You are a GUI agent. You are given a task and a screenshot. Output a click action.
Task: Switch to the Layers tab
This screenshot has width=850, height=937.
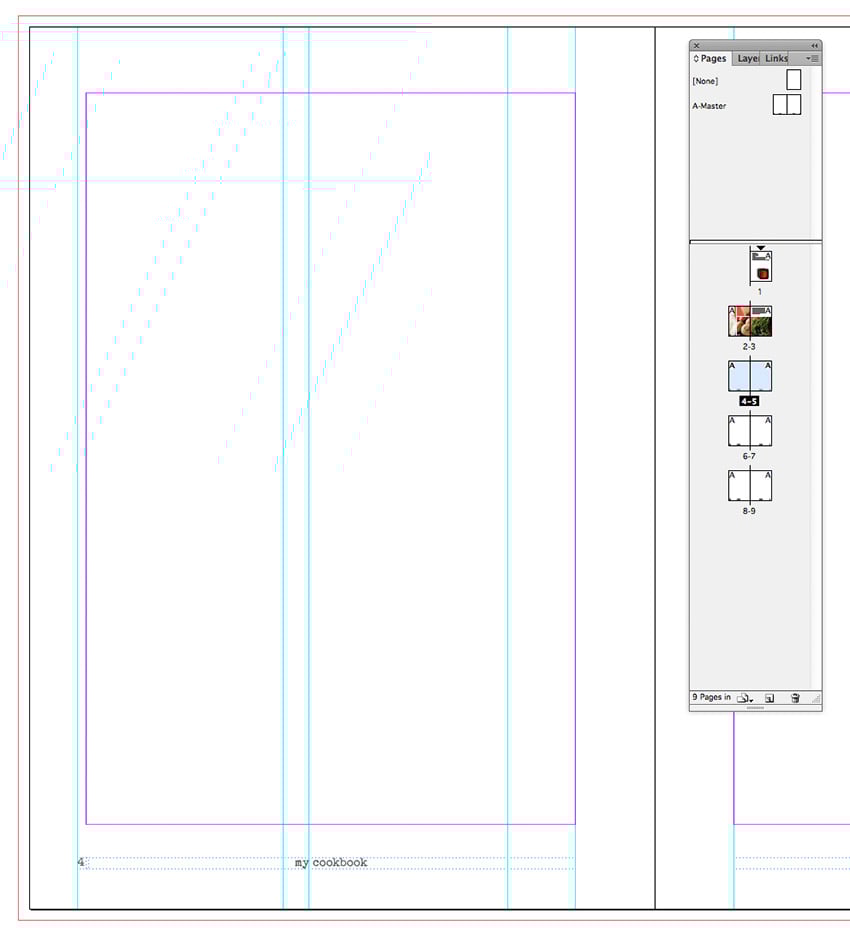(746, 58)
